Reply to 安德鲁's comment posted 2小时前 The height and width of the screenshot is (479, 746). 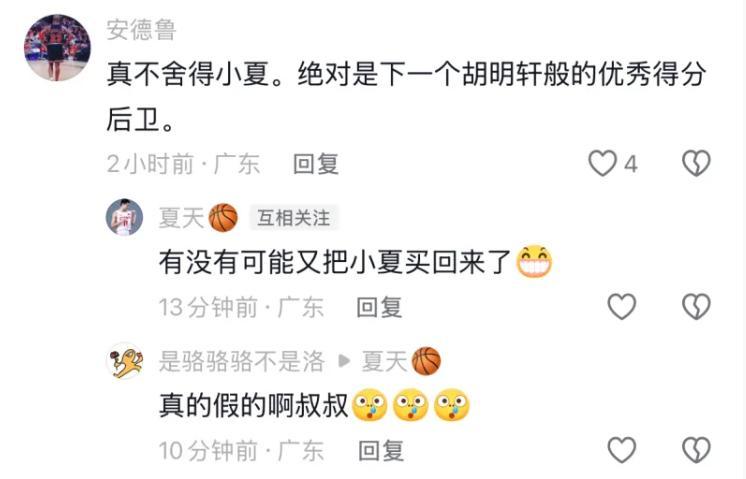click(315, 164)
